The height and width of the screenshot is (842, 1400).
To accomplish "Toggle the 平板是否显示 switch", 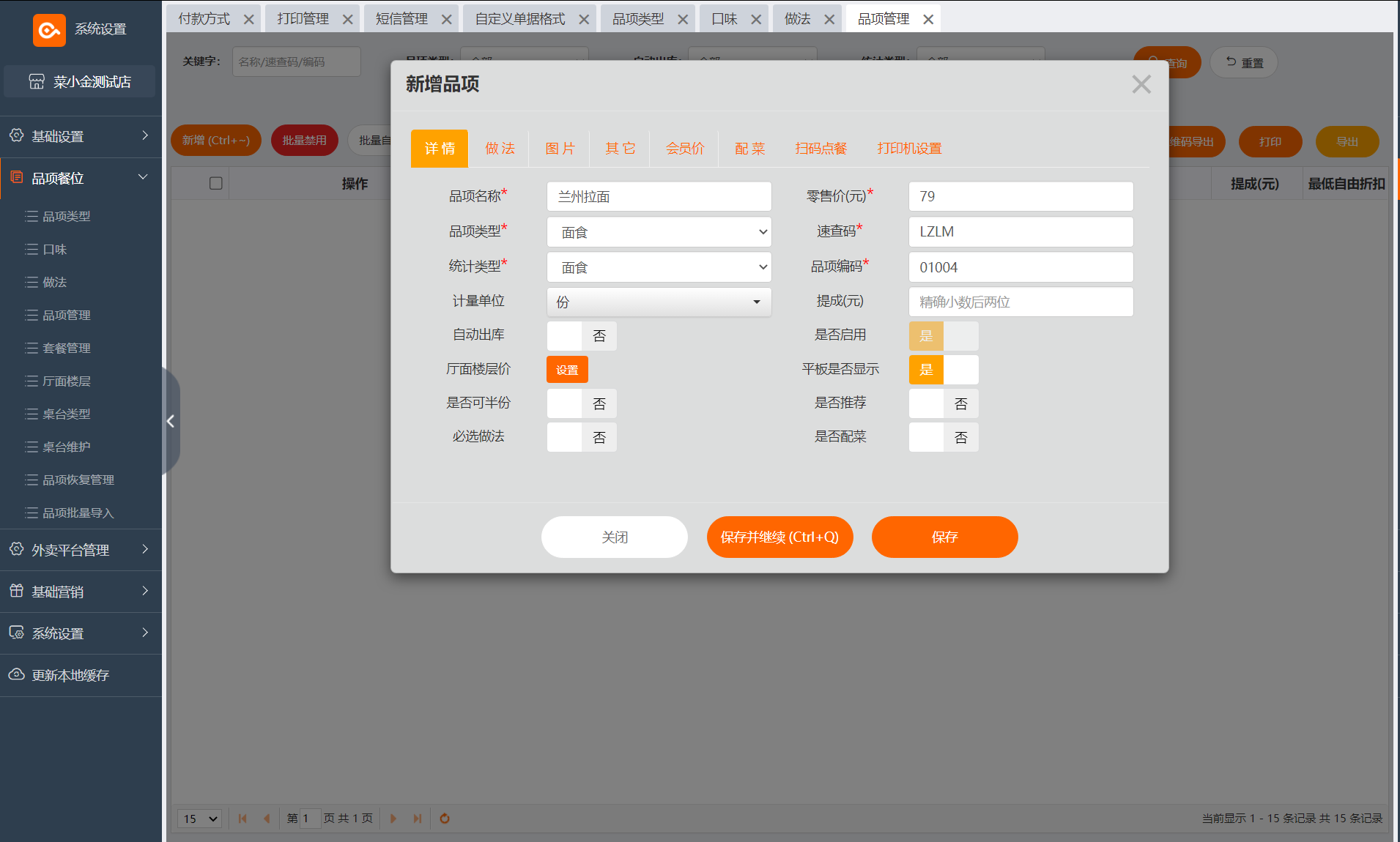I will 944,370.
